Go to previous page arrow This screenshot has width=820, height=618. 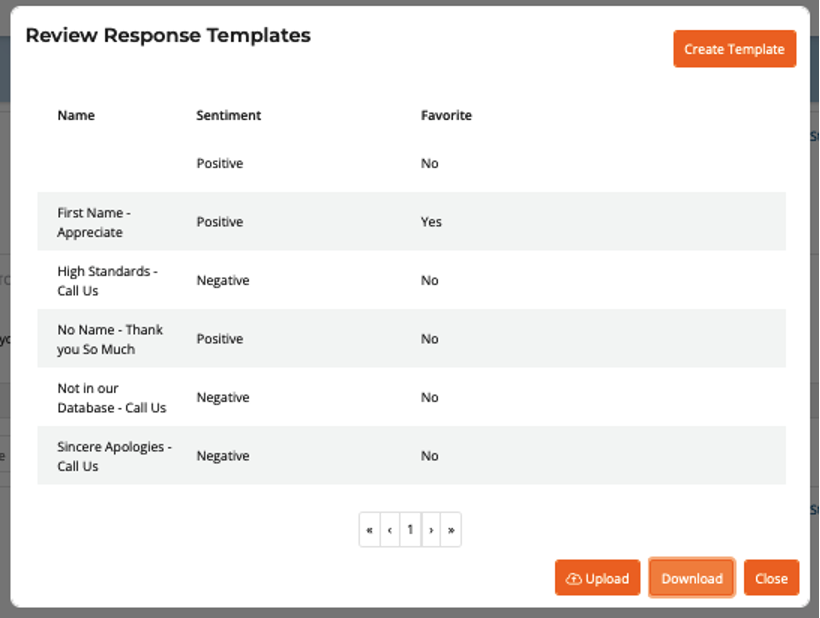tap(390, 530)
